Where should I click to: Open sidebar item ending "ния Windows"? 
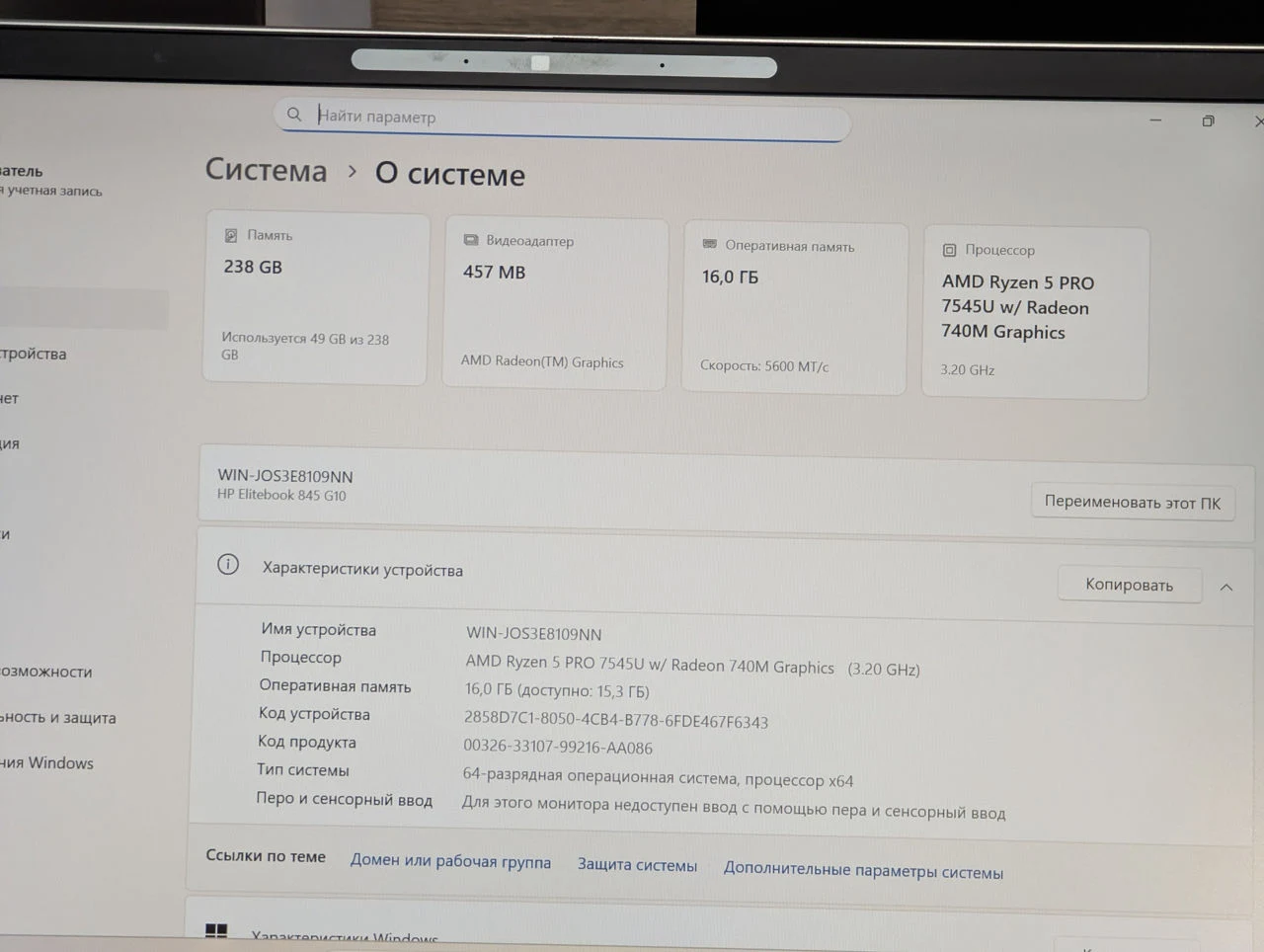click(46, 762)
